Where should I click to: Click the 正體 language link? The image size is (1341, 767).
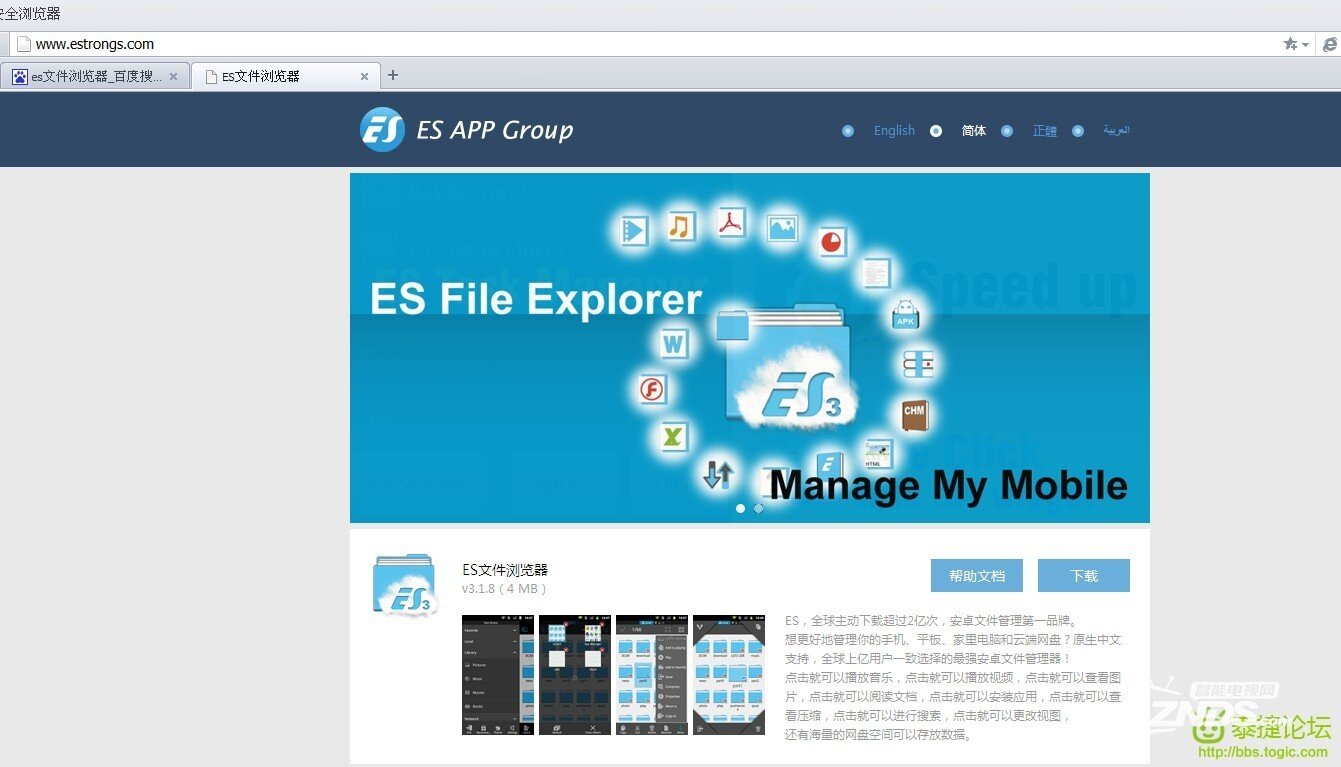coord(1045,131)
